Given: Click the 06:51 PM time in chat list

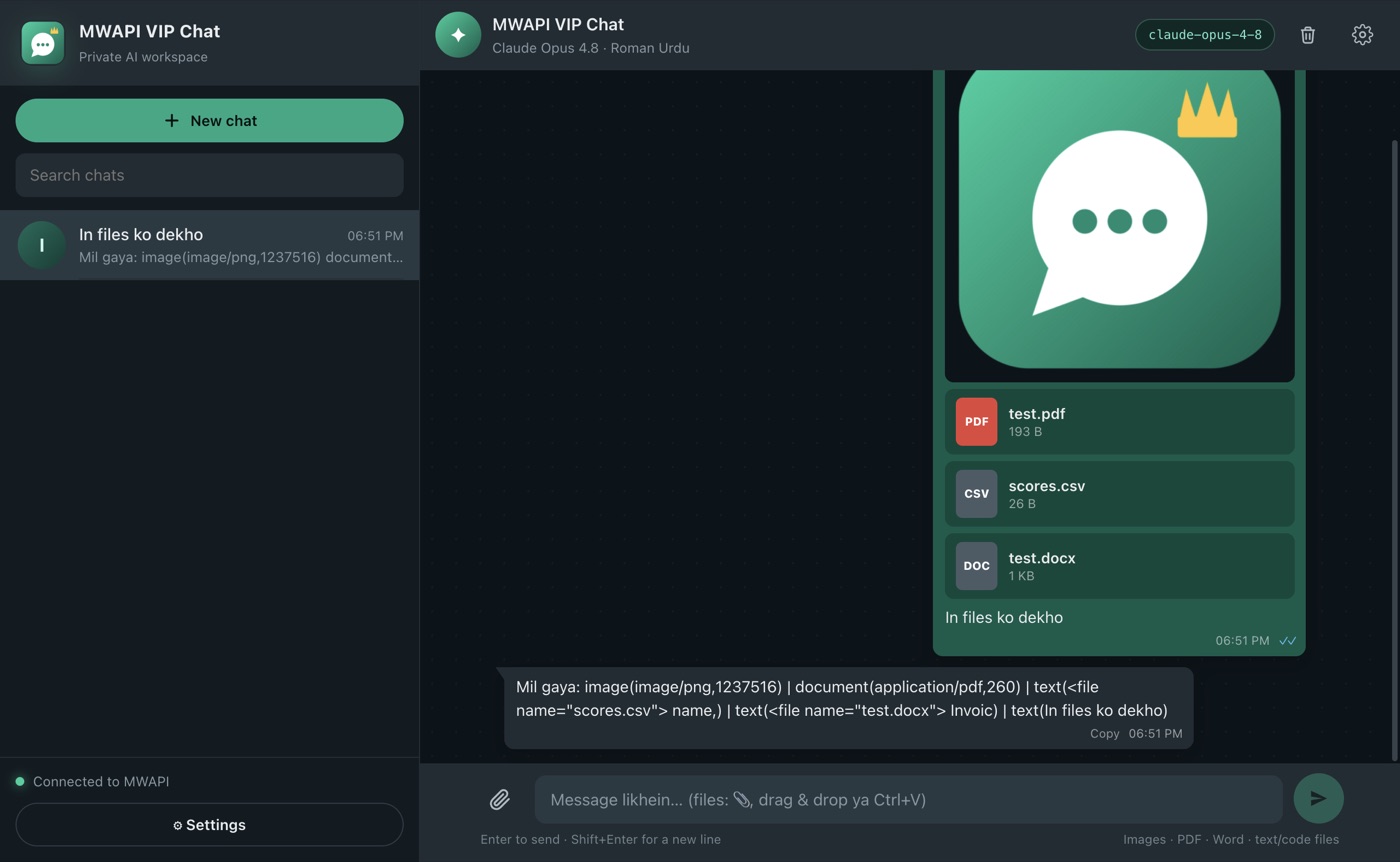Looking at the screenshot, I should coord(375,236).
